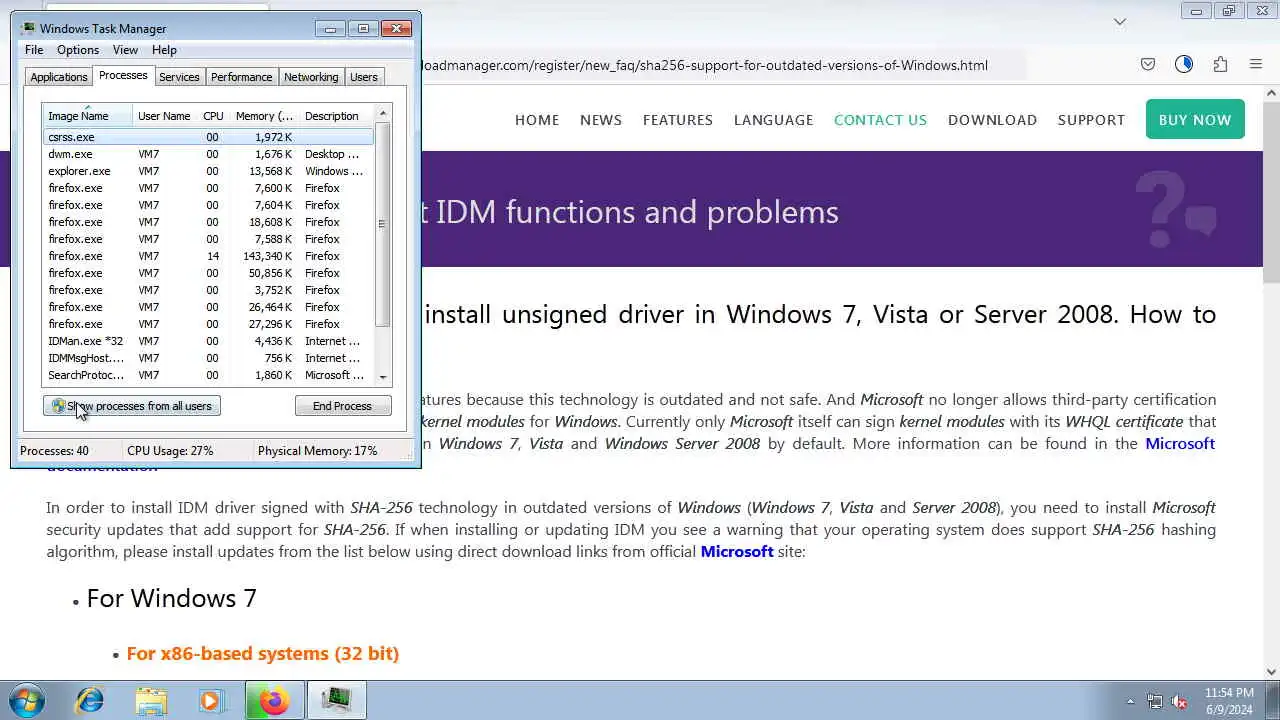Open the Help menu in Task Manager
Viewport: 1280px width, 720px height.
[164, 50]
